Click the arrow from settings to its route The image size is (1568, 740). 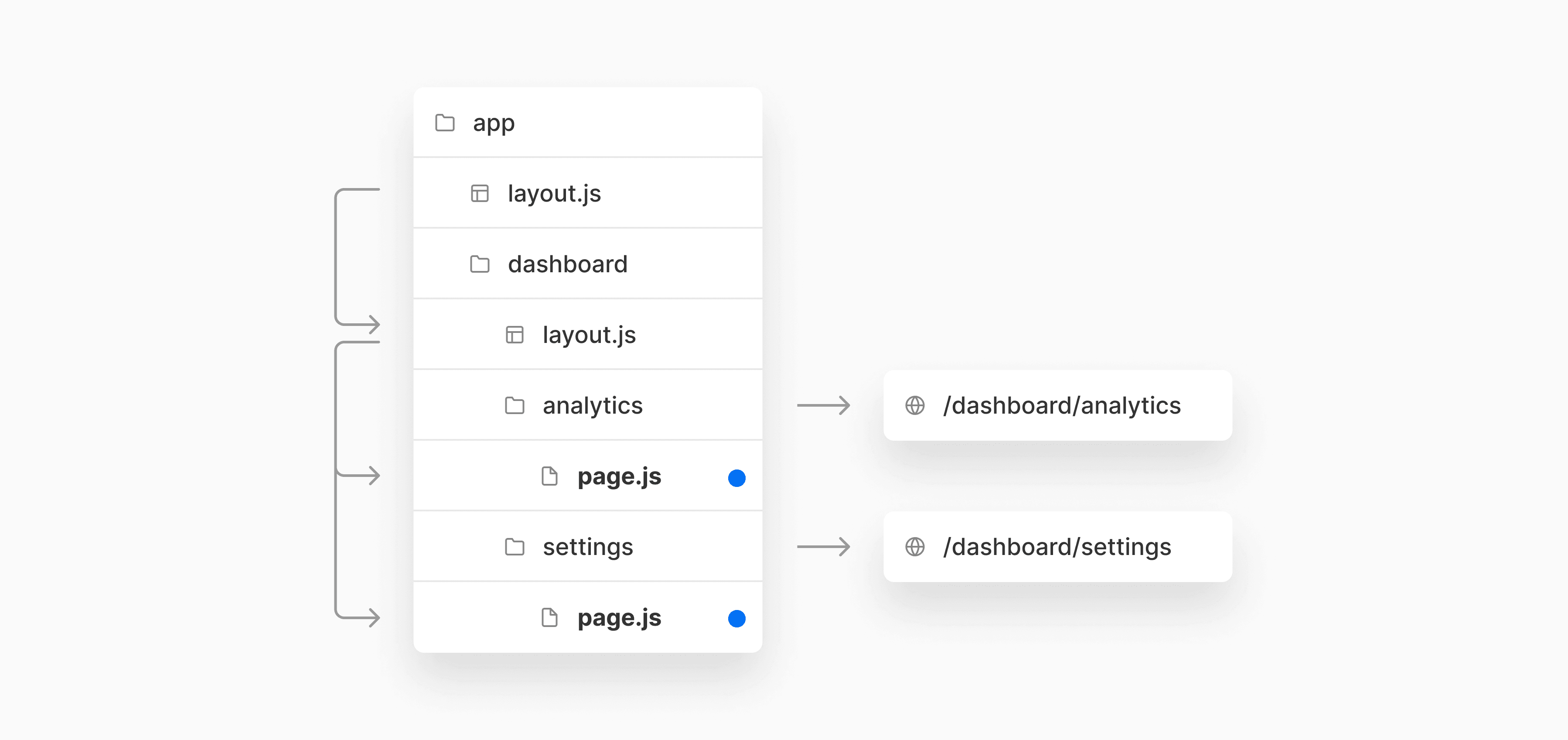point(824,546)
